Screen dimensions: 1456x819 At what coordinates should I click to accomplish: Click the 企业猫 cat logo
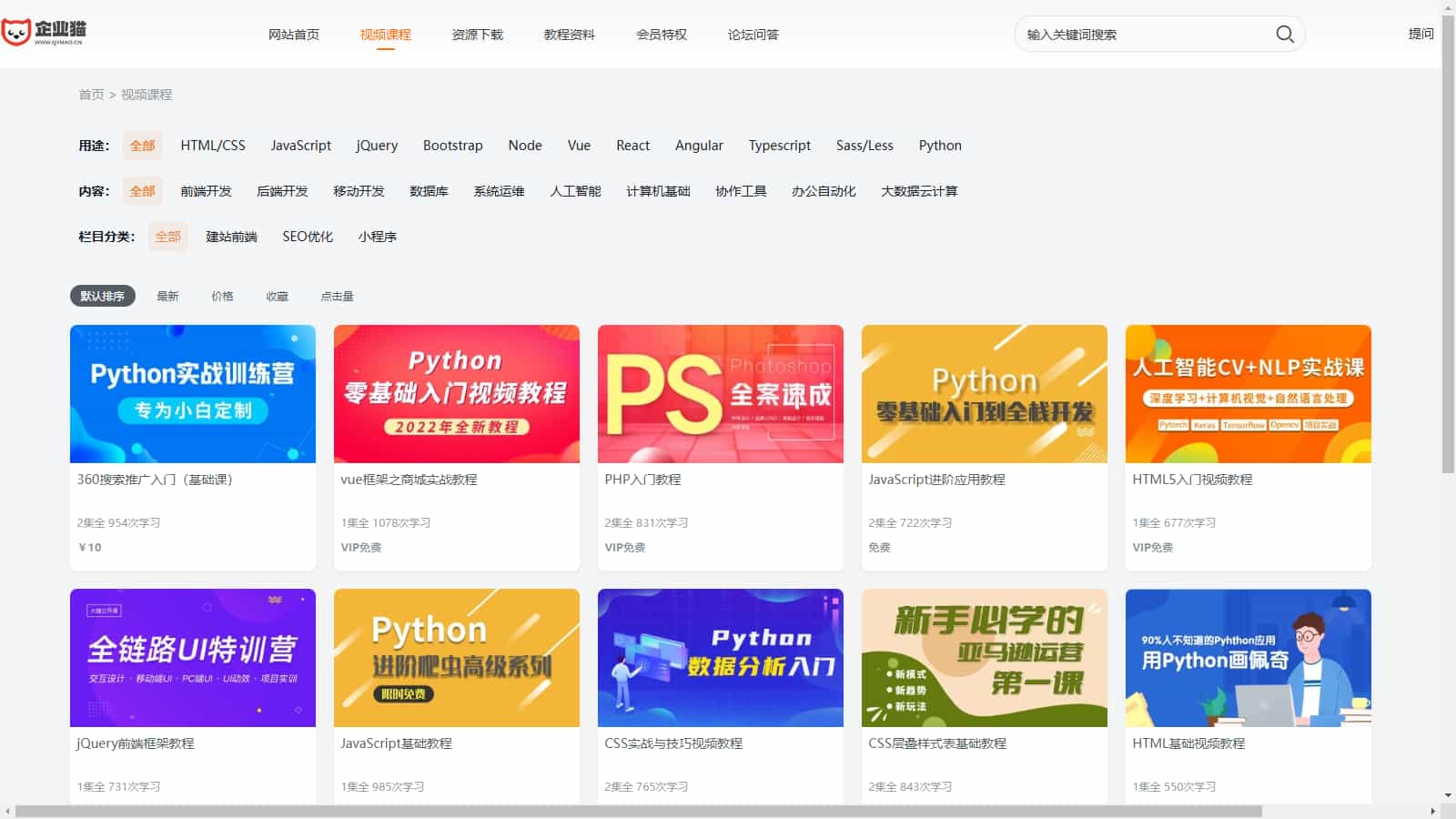(x=44, y=33)
